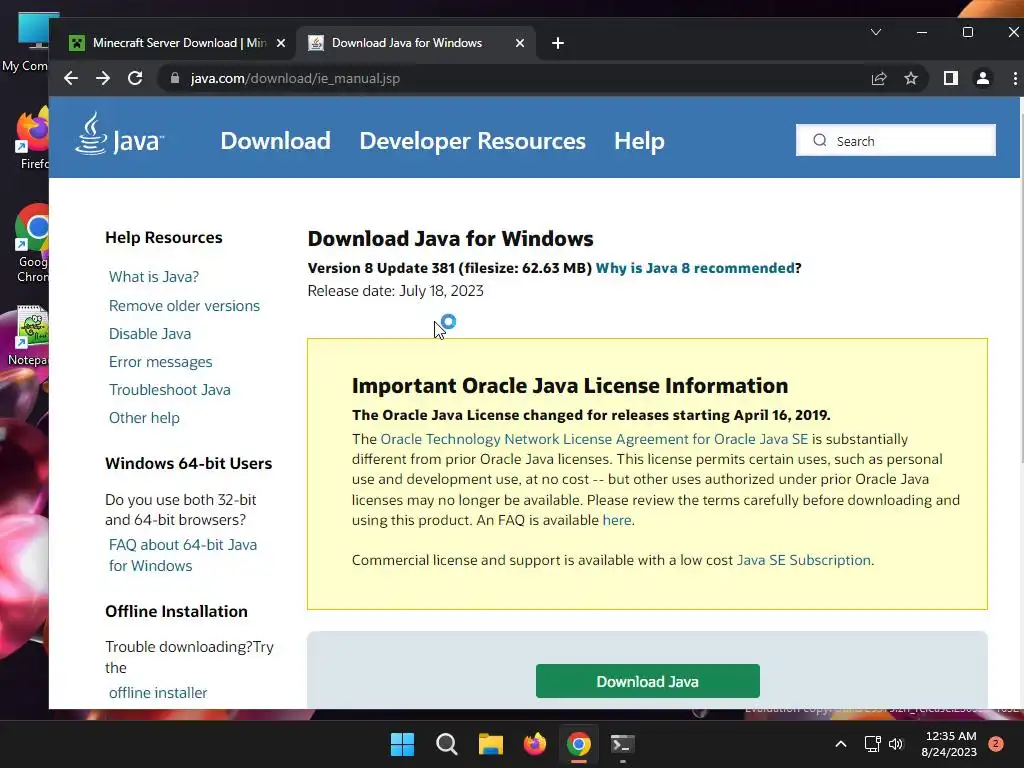
Task: Open the volume control in system tray
Action: coord(896,744)
